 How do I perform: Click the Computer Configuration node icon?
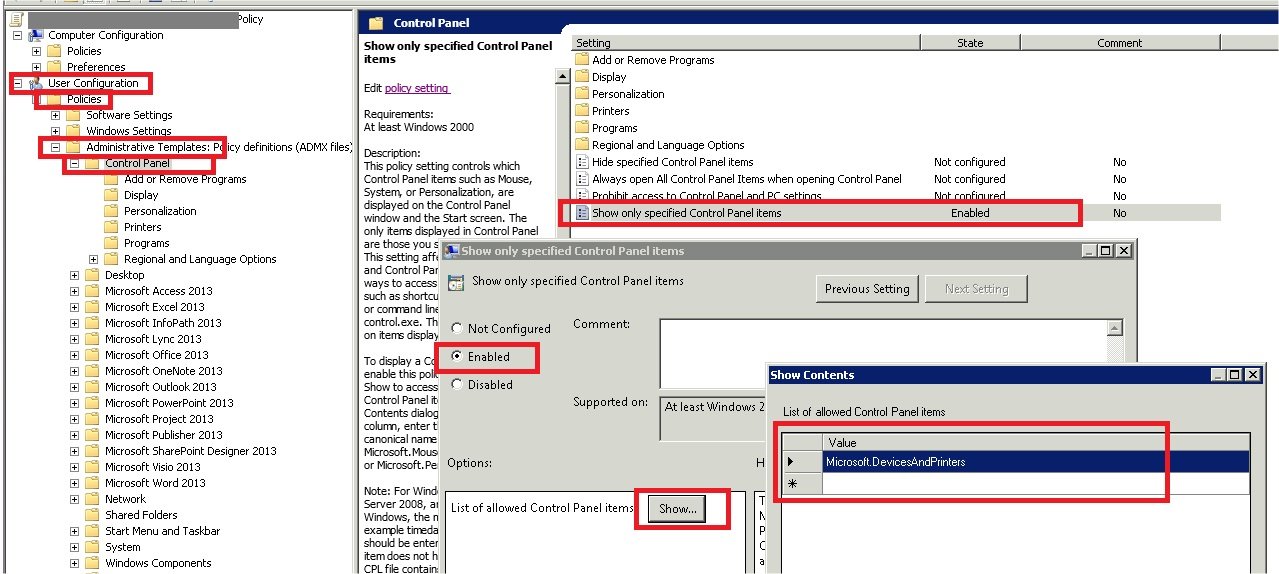36,35
